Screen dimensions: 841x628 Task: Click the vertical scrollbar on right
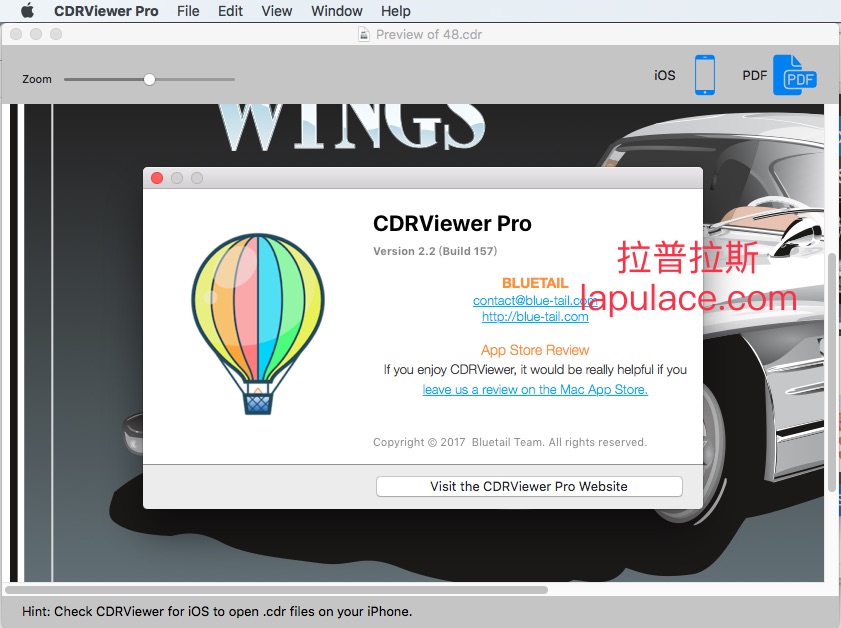[x=833, y=370]
